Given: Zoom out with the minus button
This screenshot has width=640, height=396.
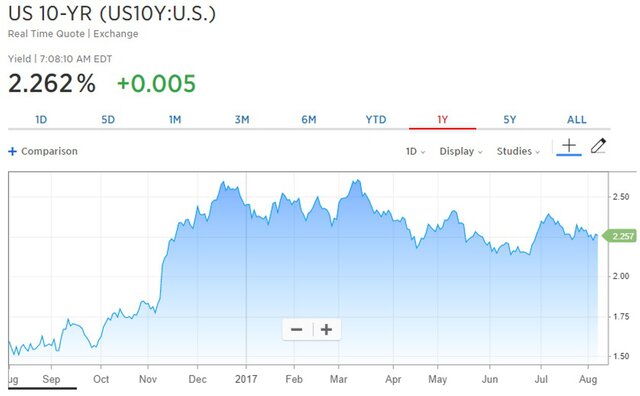Looking at the screenshot, I should pyautogui.click(x=297, y=329).
